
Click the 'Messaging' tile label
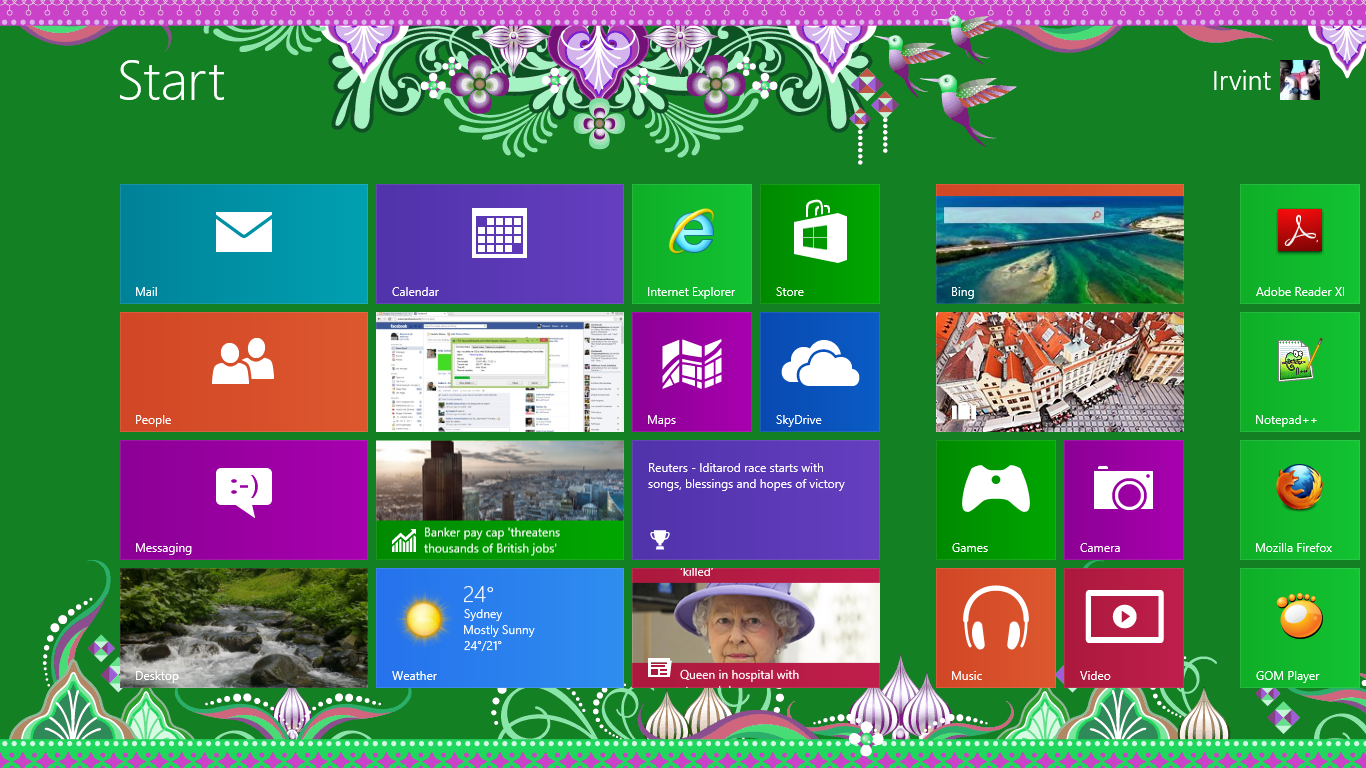[163, 548]
